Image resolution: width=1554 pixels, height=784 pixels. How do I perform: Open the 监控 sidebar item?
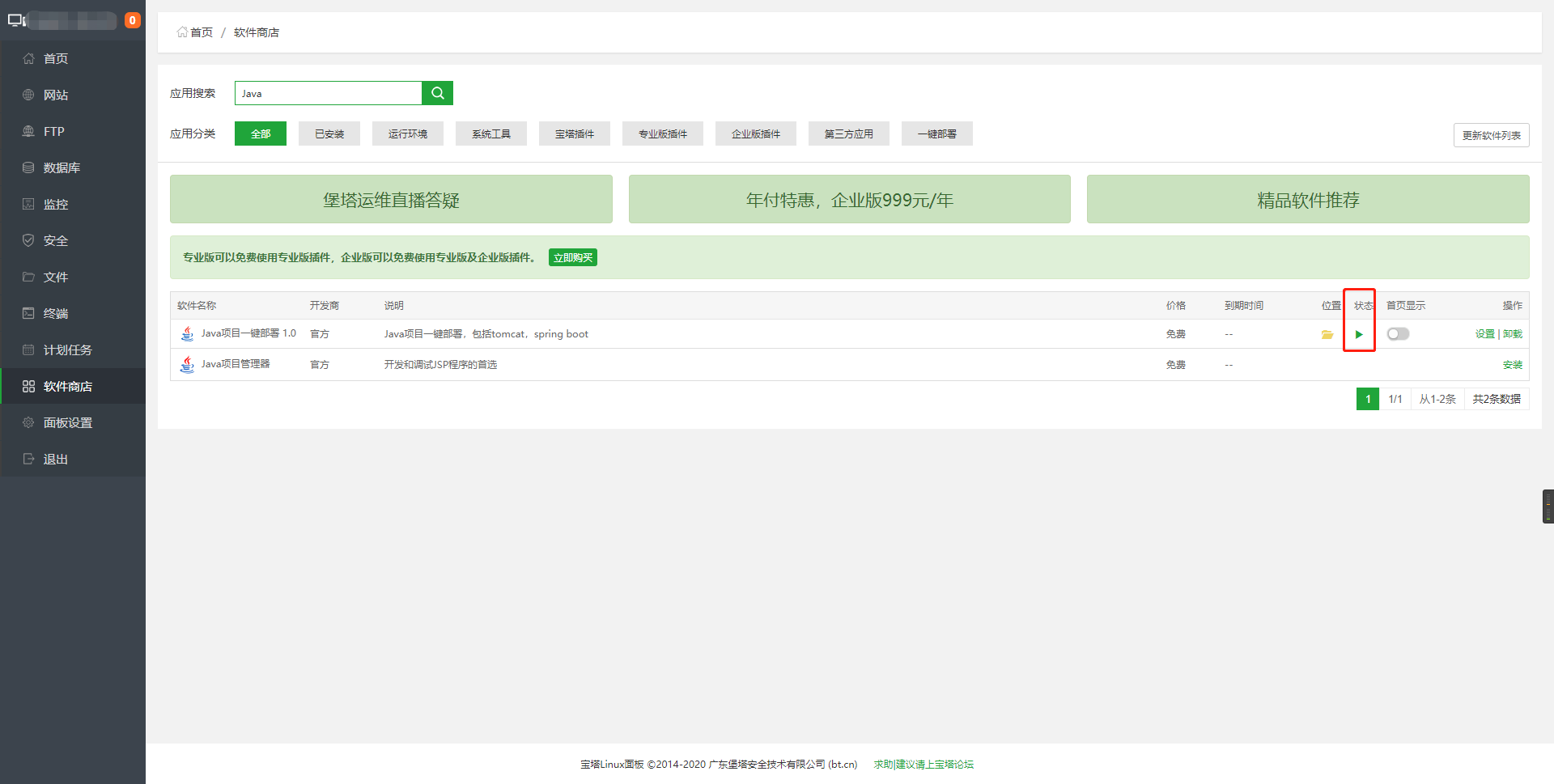[x=73, y=204]
